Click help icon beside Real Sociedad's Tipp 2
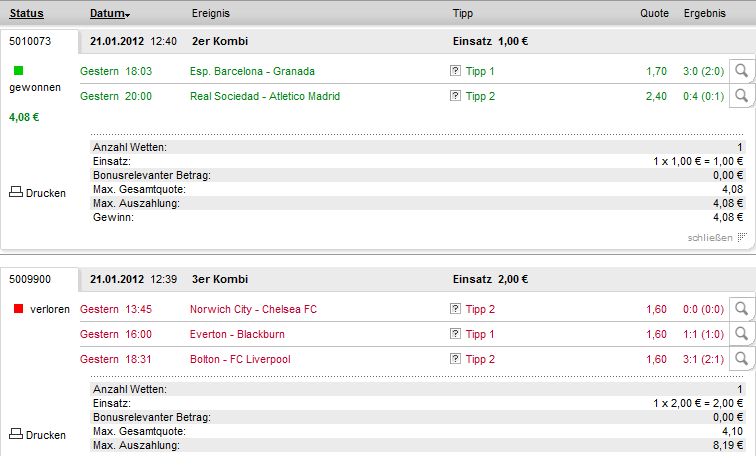The height and width of the screenshot is (456, 756). click(x=456, y=96)
